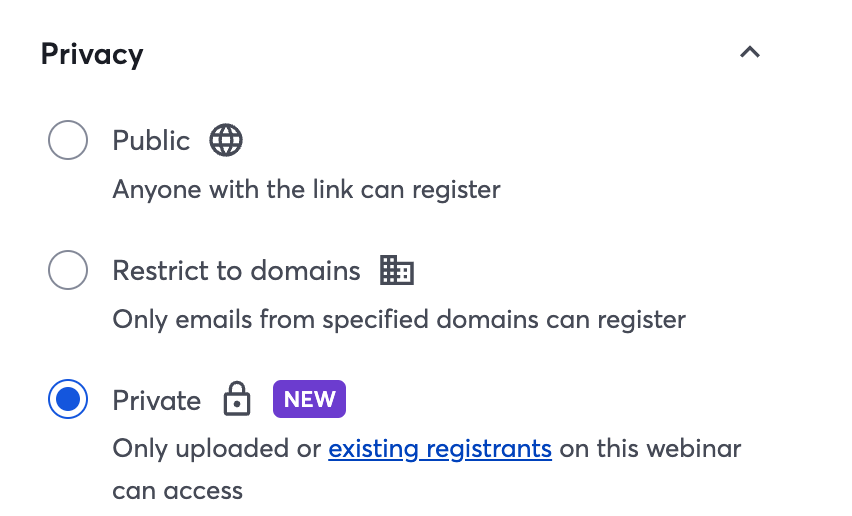The height and width of the screenshot is (516, 852).
Task: Select the Public radio button
Action: (x=68, y=140)
